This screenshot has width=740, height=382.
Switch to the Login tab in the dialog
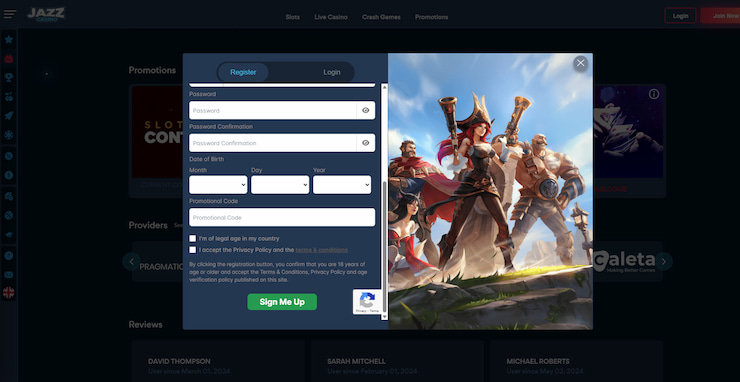tap(332, 72)
